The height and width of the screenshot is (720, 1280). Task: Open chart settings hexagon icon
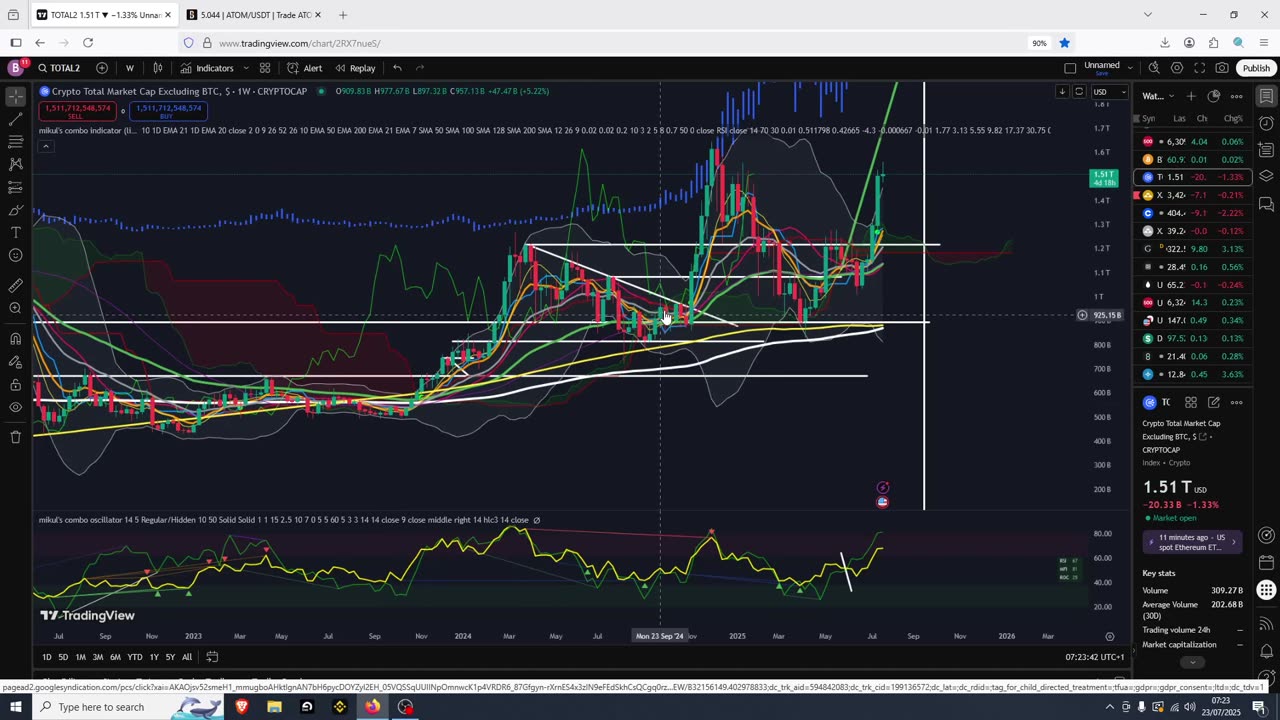[1177, 68]
